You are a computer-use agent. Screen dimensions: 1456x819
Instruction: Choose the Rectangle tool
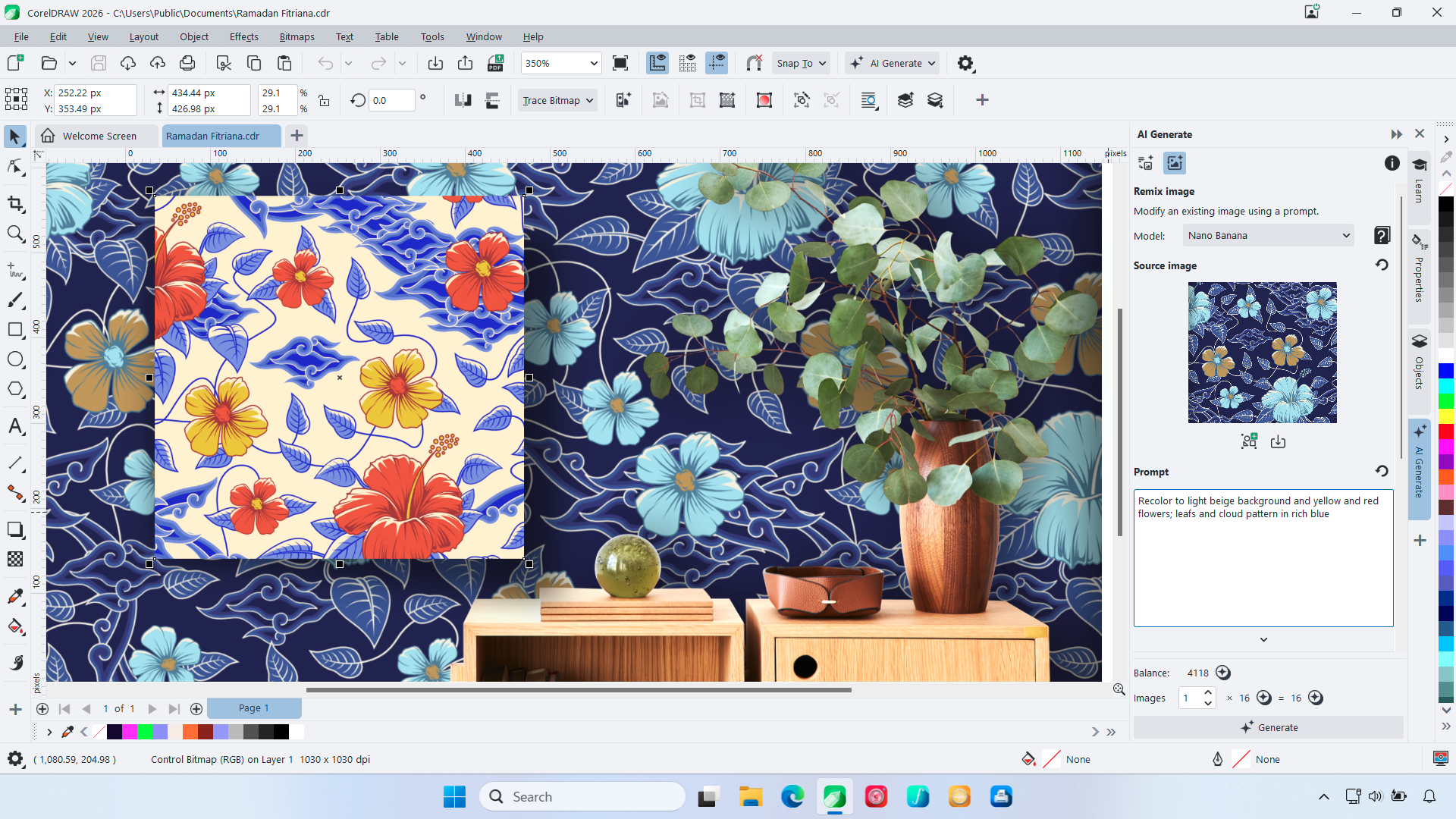point(15,329)
